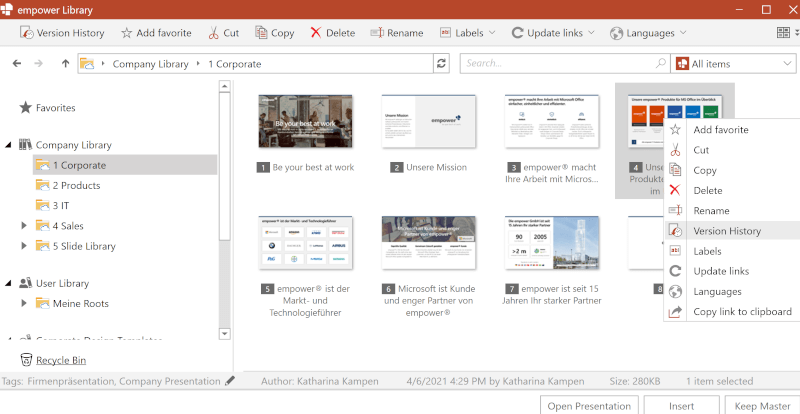
Task: Click the view layout grid icon
Action: coord(783,33)
